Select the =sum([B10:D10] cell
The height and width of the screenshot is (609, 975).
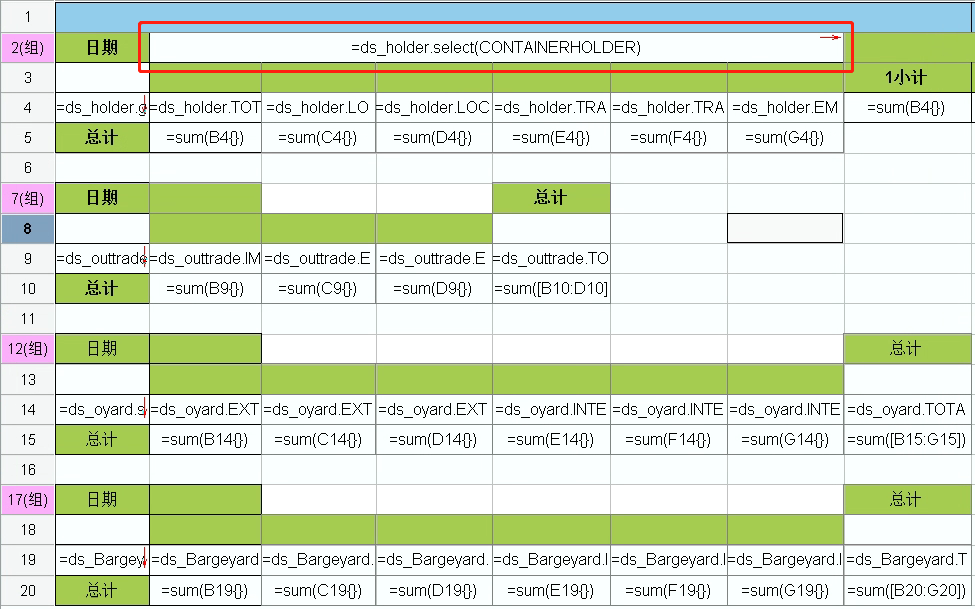[x=551, y=288]
